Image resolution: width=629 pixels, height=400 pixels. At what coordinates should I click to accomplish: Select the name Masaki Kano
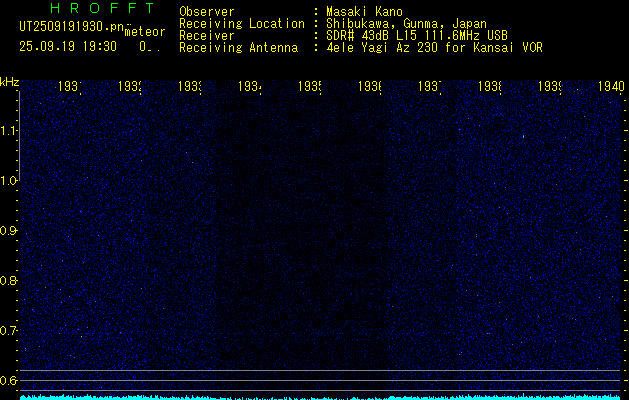click(364, 12)
